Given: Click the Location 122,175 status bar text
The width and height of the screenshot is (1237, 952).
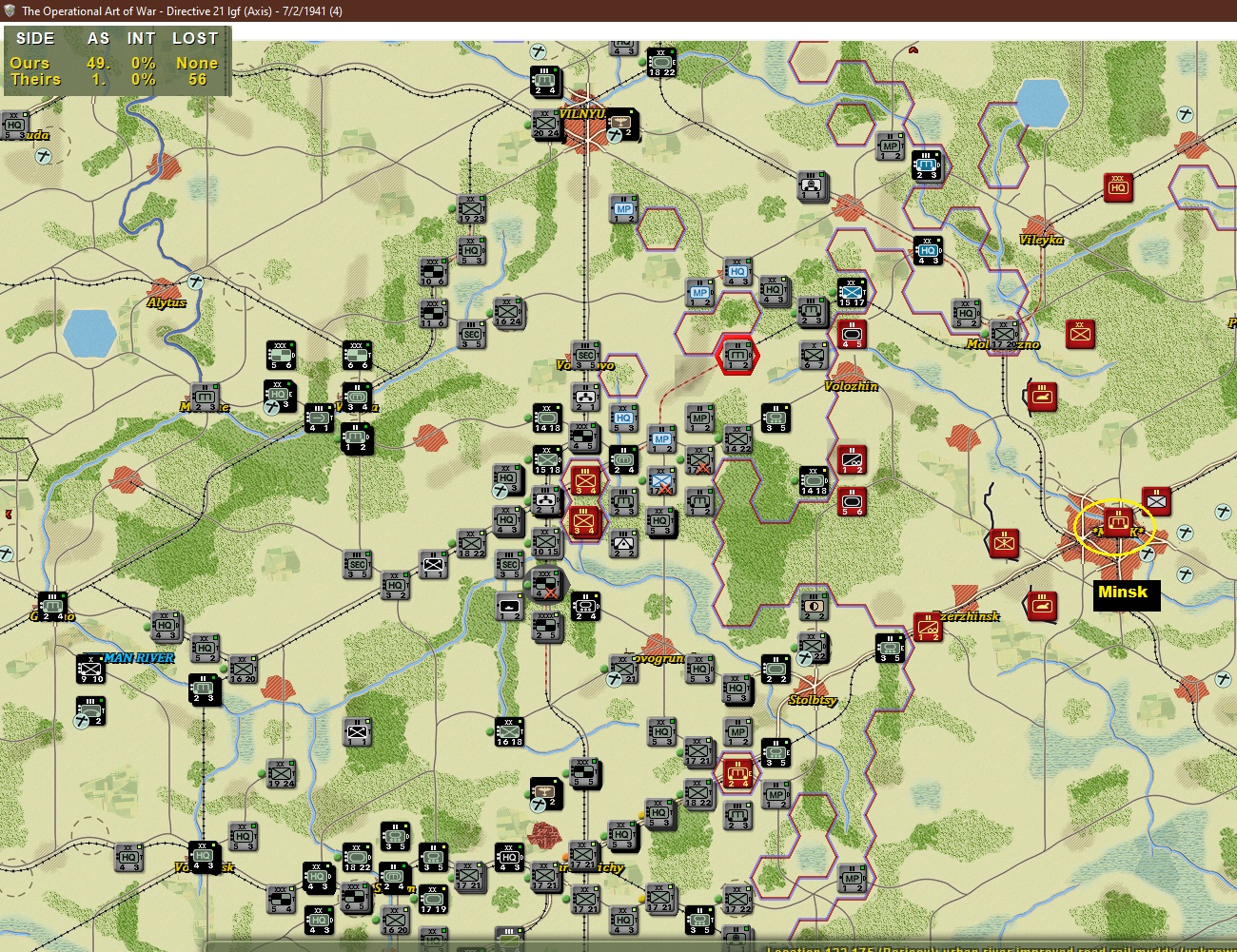Looking at the screenshot, I should 1001,947.
